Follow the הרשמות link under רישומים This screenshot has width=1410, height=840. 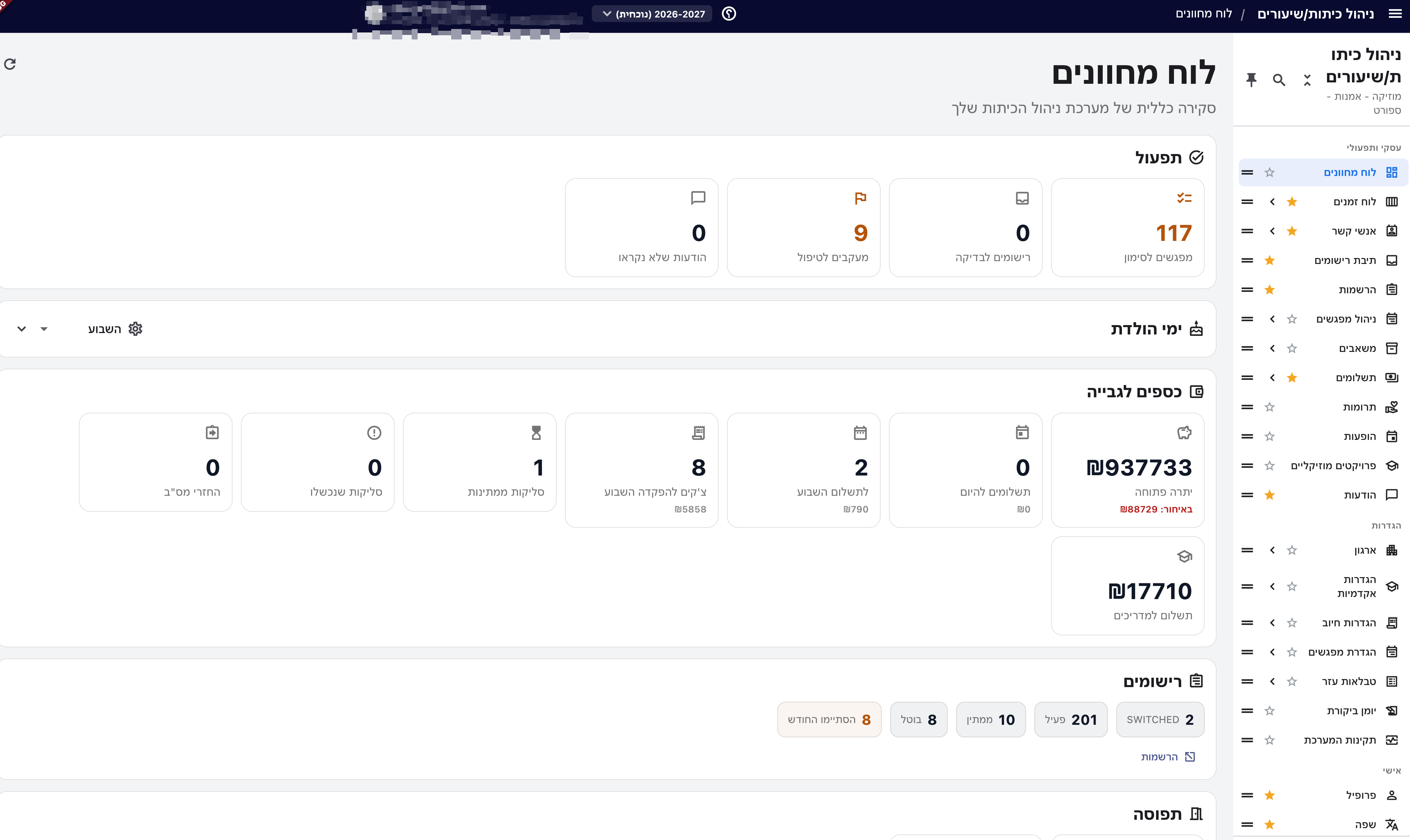1168,757
